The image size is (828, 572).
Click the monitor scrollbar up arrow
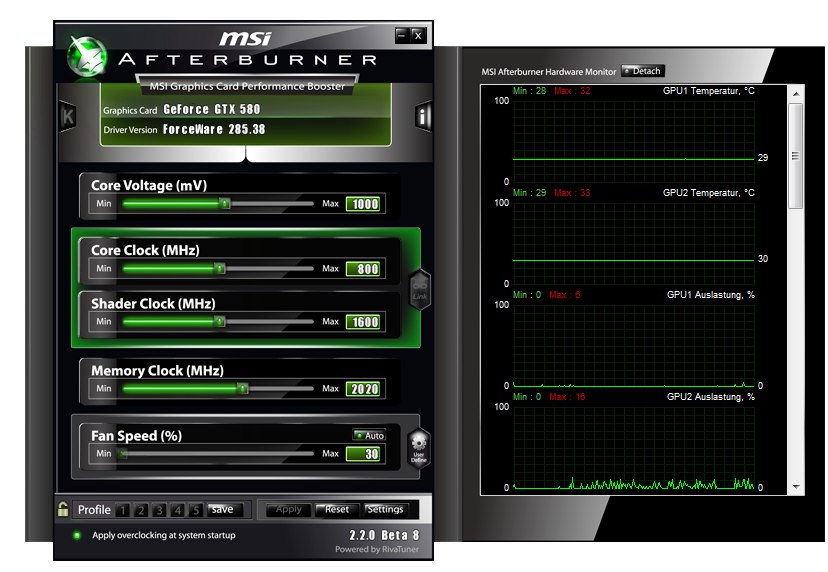coord(796,94)
